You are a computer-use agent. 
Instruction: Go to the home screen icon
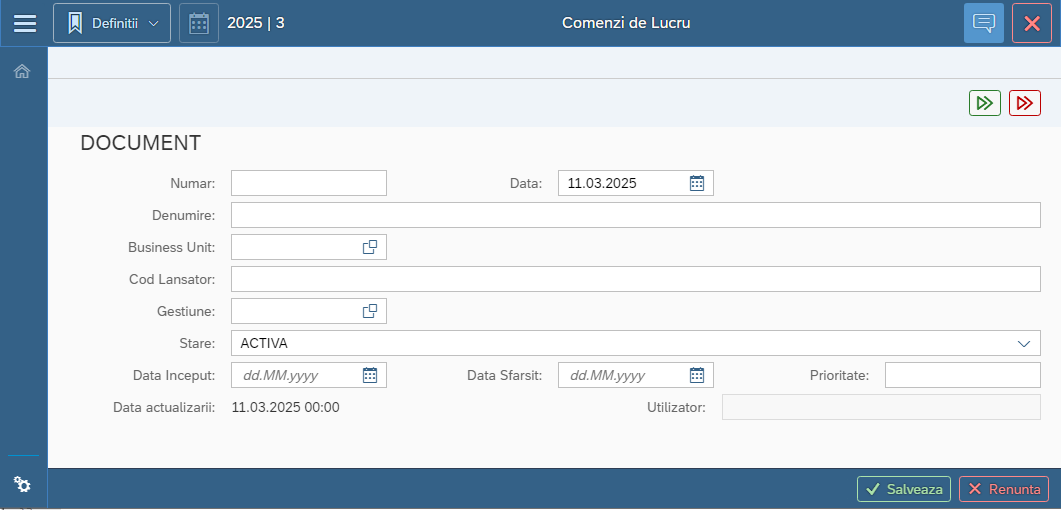tap(22, 71)
